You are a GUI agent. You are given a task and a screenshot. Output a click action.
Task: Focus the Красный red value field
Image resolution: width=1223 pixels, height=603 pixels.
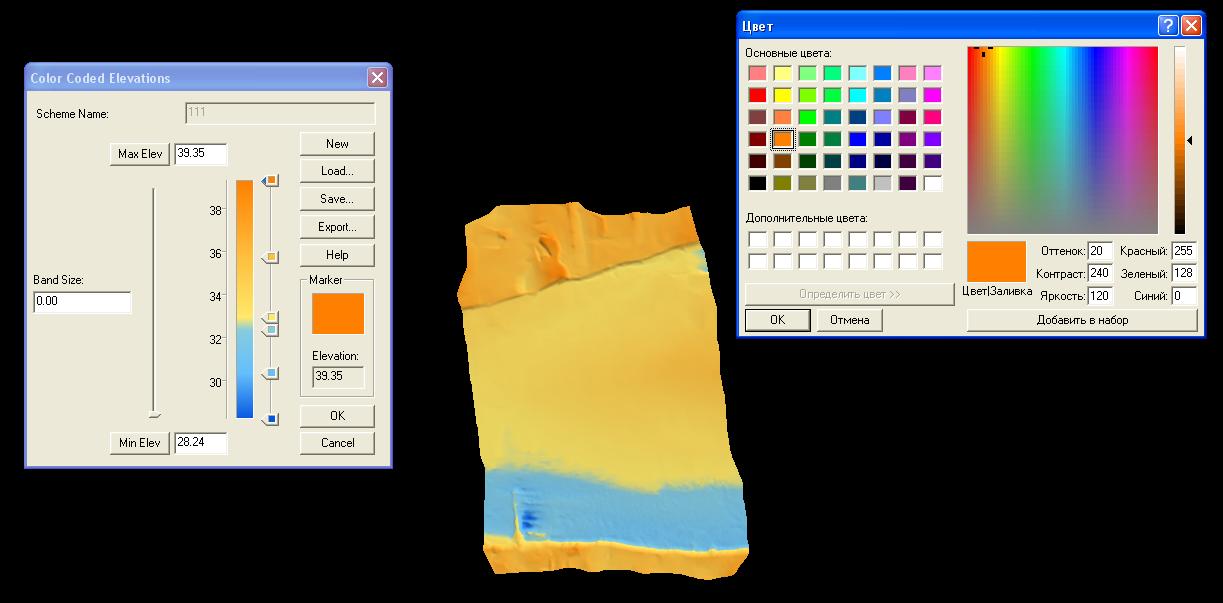click(x=1184, y=250)
